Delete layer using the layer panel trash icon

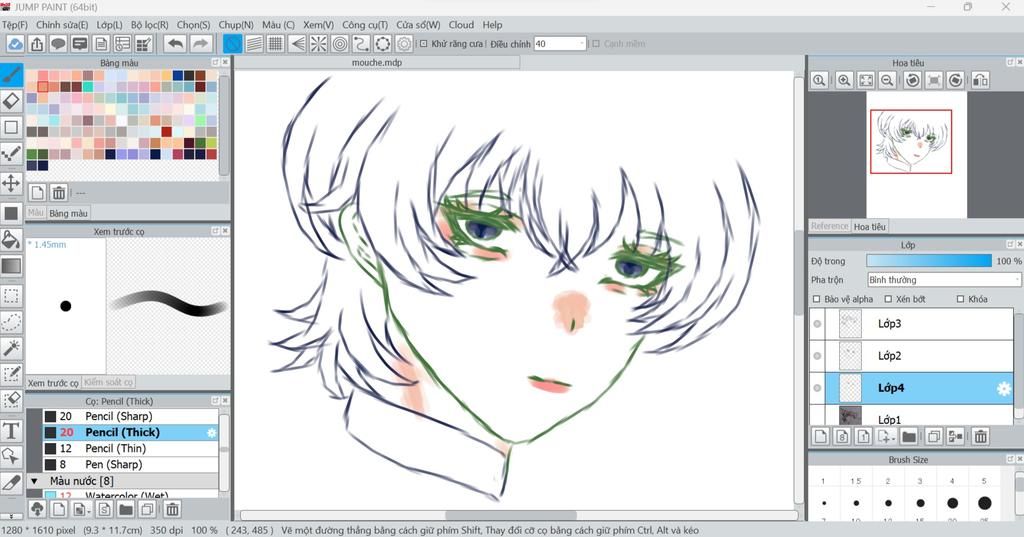pos(980,436)
